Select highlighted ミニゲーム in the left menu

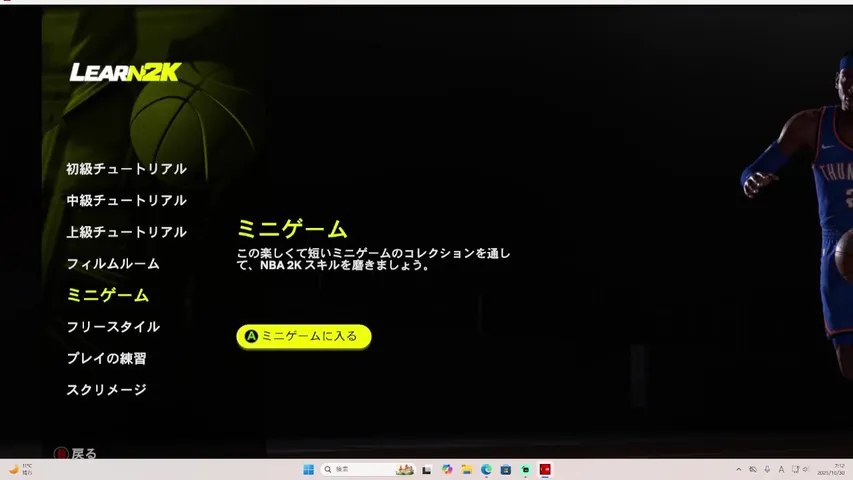108,296
